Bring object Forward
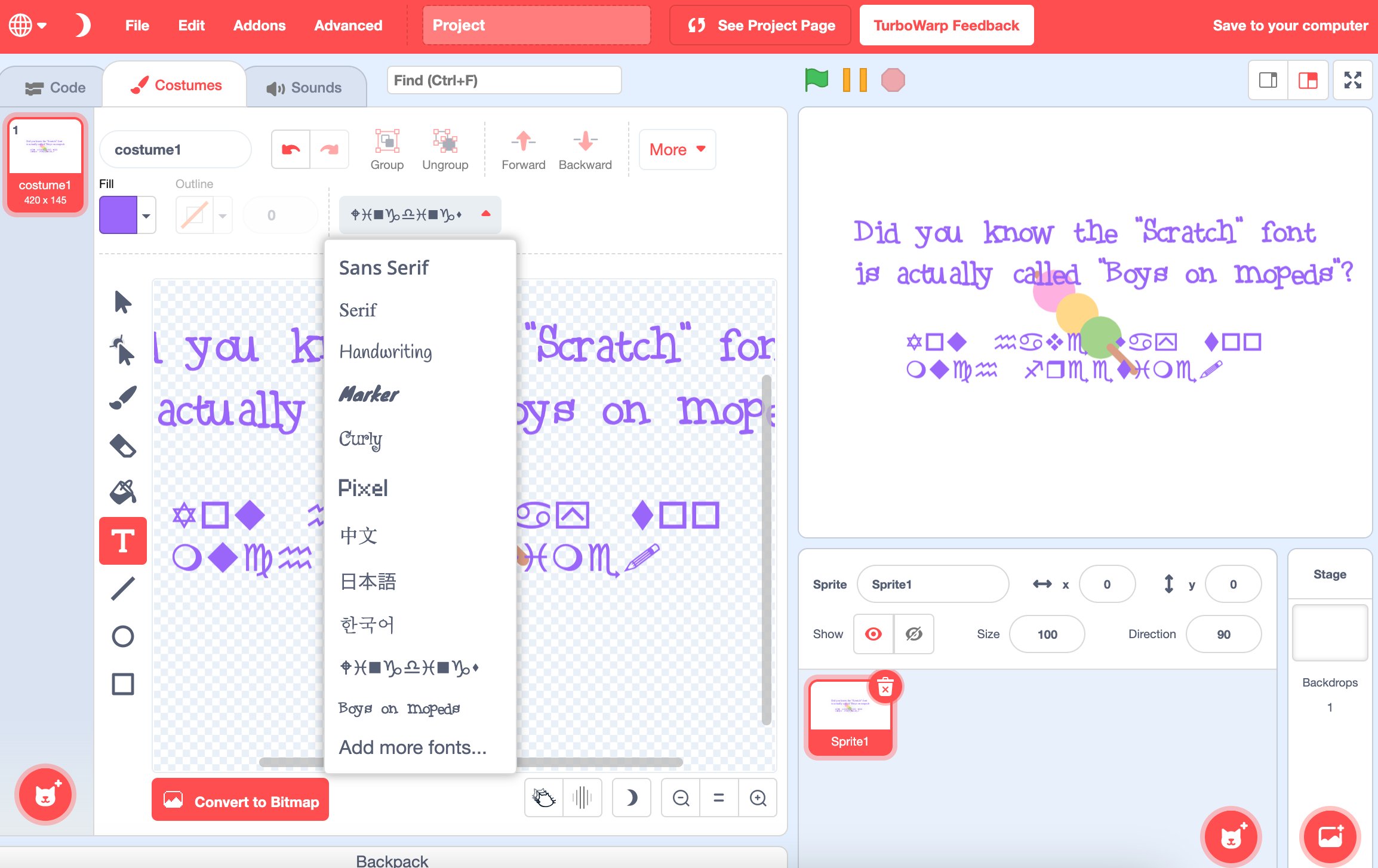This screenshot has height=868, width=1378. [x=523, y=150]
